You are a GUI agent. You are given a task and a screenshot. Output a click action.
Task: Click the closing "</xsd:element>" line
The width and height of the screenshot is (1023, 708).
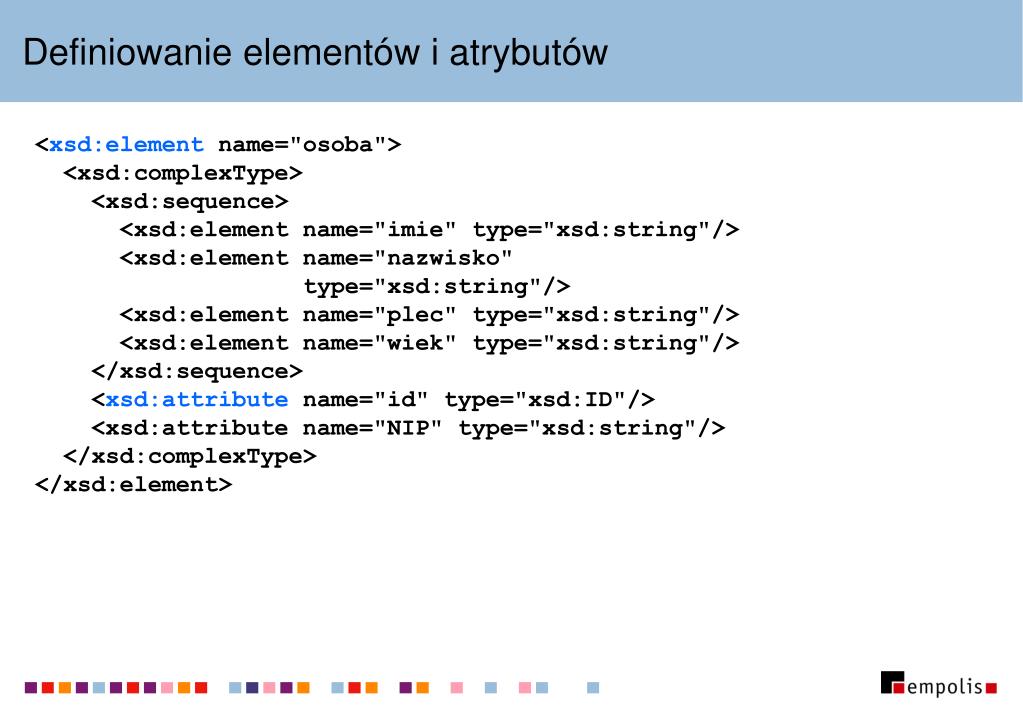tap(134, 484)
